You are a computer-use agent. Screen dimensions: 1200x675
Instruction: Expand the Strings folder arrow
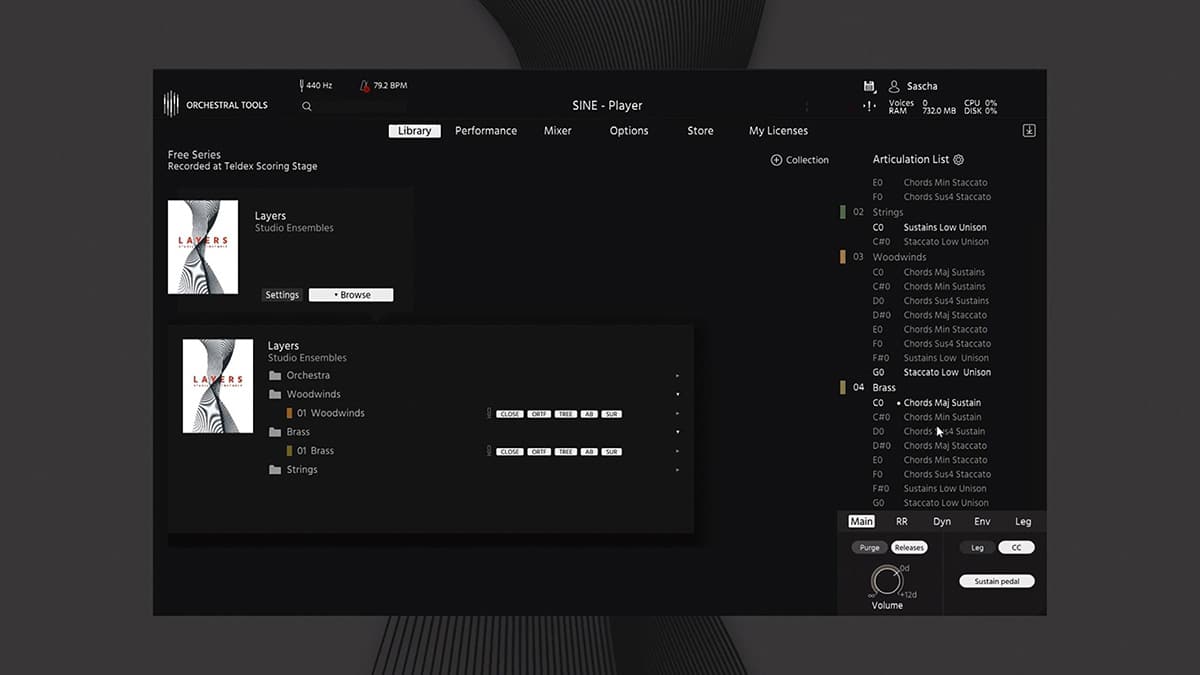pos(678,470)
